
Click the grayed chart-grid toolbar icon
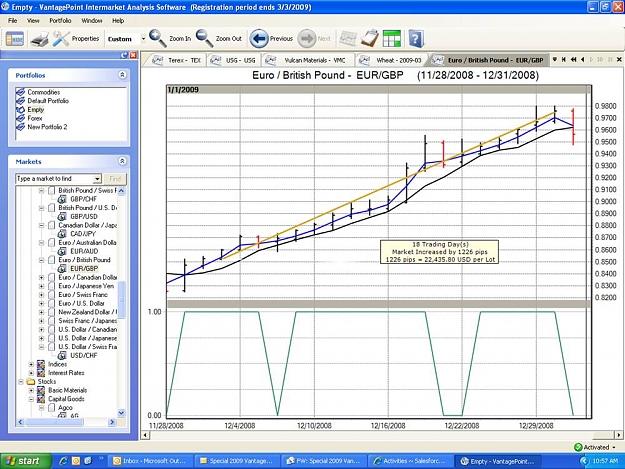pos(348,39)
